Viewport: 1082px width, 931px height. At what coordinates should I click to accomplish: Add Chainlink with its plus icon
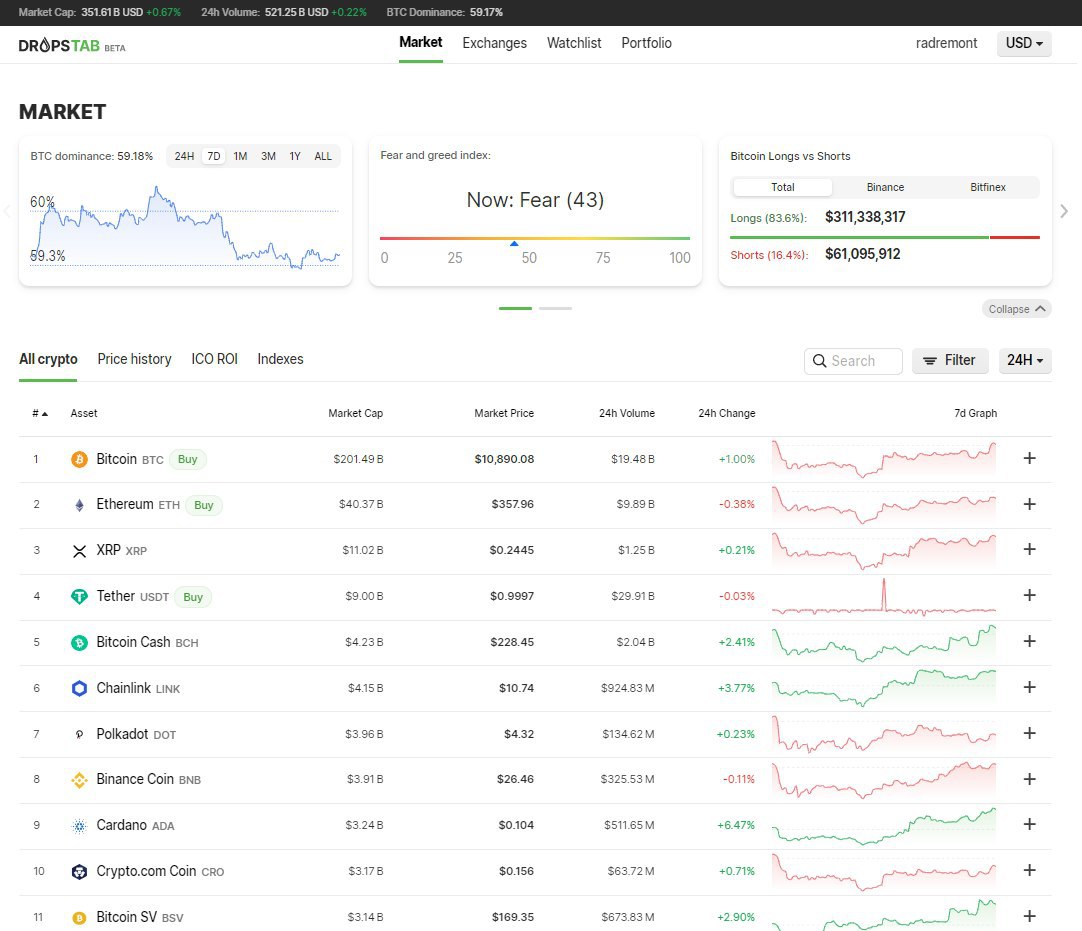tap(1030, 687)
